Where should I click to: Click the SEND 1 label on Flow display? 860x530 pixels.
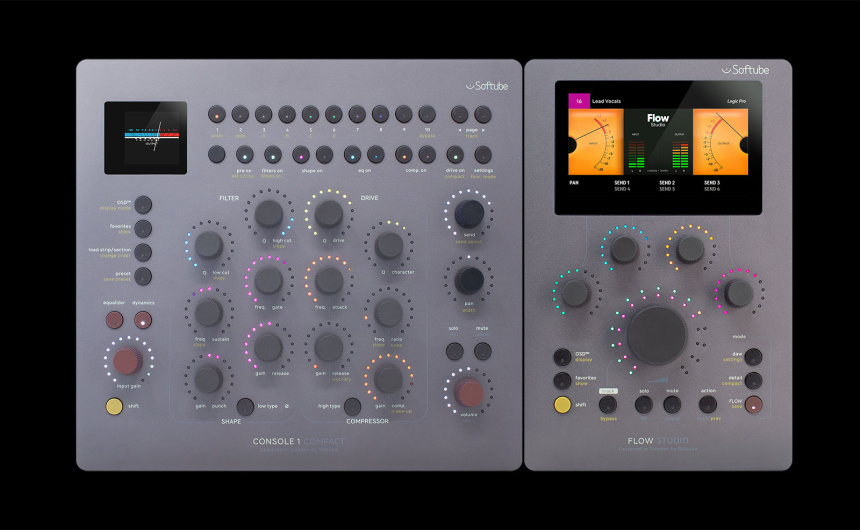(621, 183)
